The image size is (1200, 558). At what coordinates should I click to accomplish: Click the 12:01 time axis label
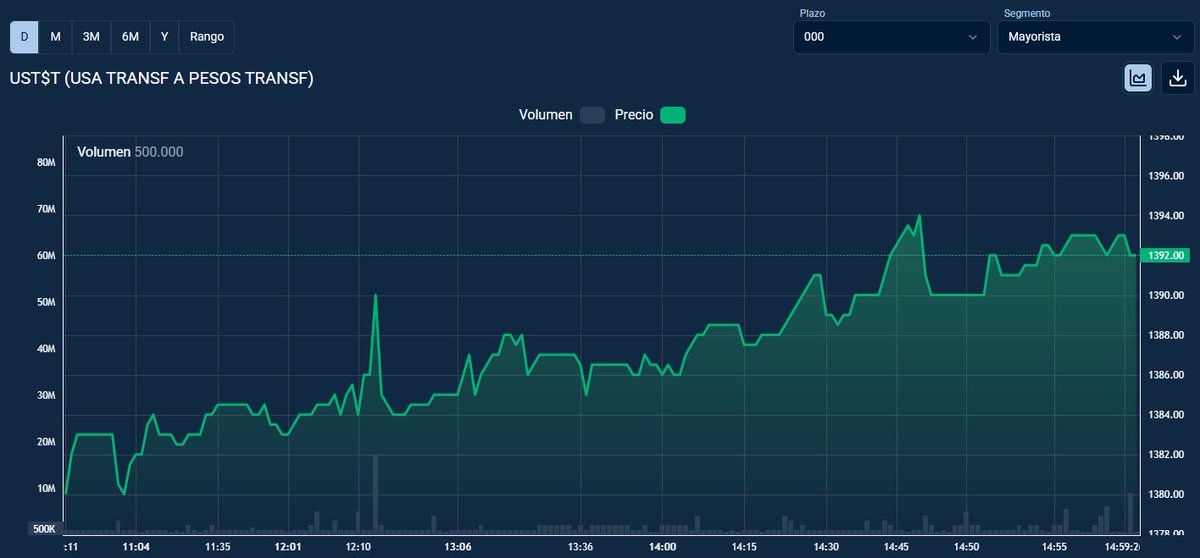(288, 547)
